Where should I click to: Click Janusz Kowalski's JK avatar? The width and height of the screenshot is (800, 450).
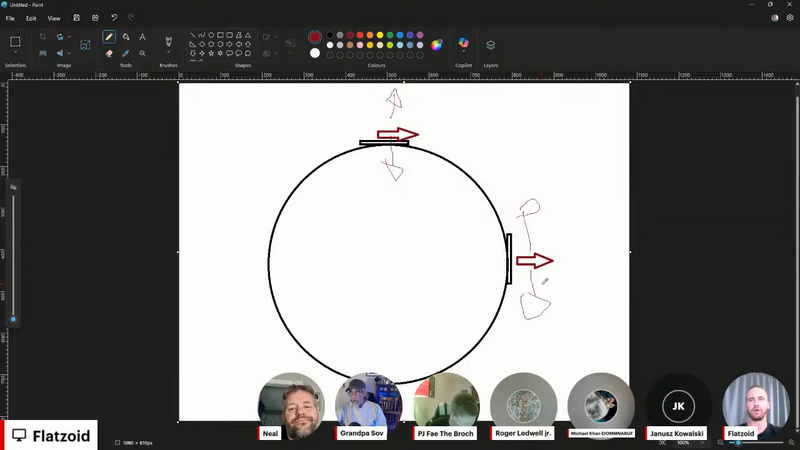[678, 406]
